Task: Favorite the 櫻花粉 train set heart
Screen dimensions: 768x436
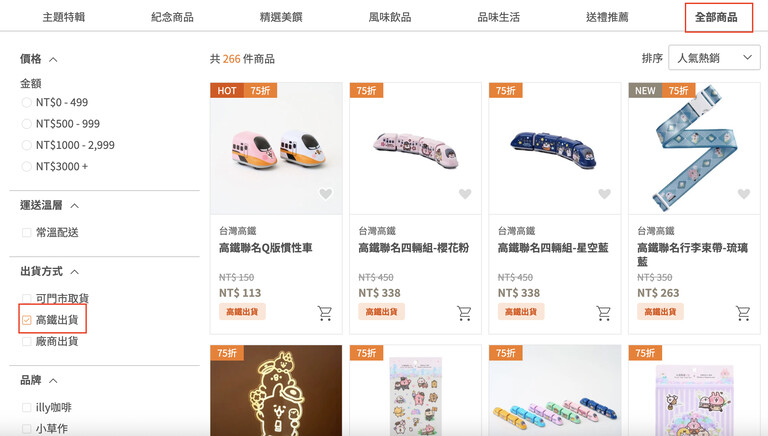Action: click(x=465, y=194)
